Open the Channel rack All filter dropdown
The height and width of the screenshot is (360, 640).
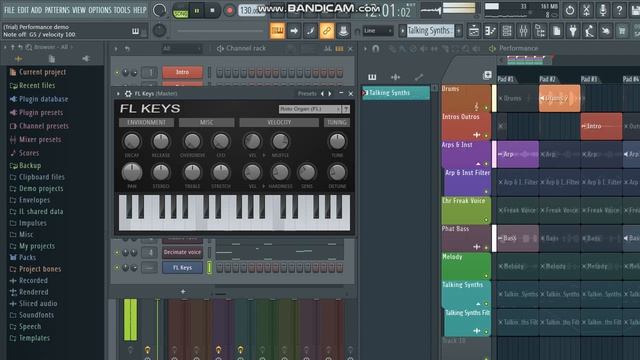(x=181, y=49)
